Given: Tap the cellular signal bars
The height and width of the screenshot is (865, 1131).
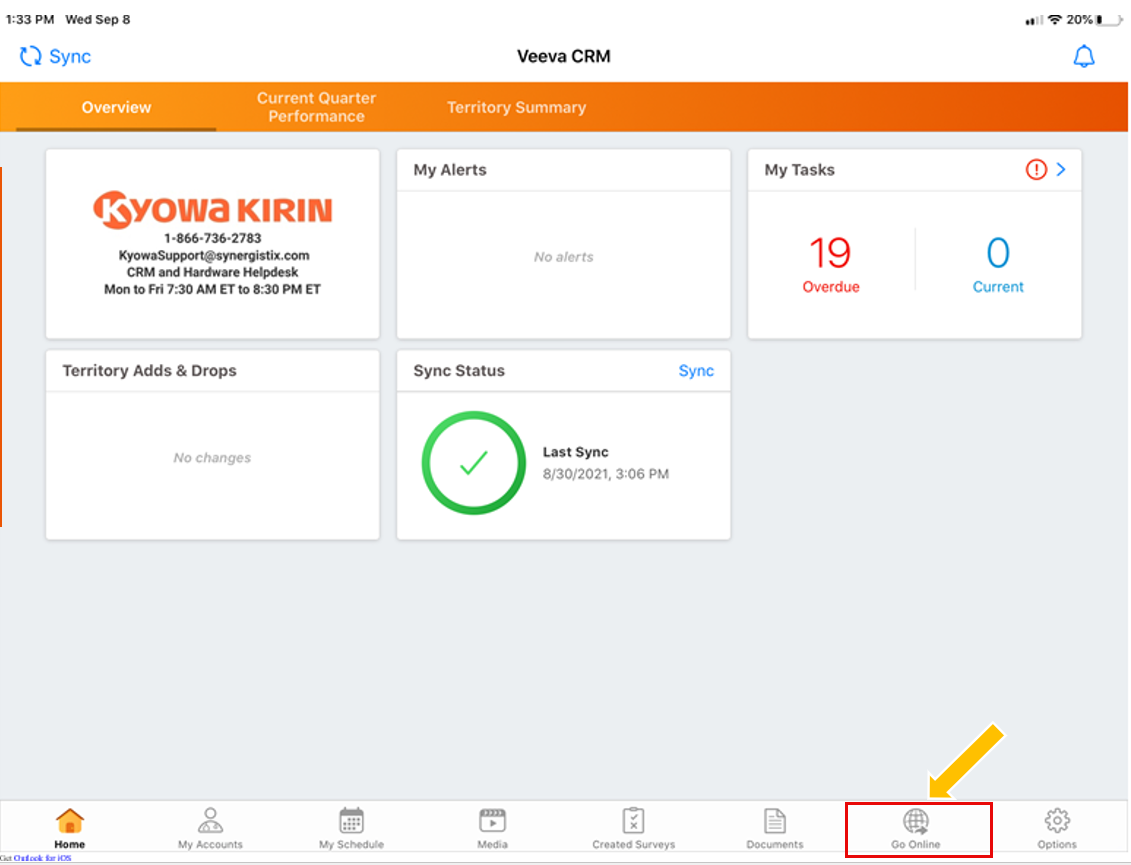Looking at the screenshot, I should pyautogui.click(x=1034, y=20).
